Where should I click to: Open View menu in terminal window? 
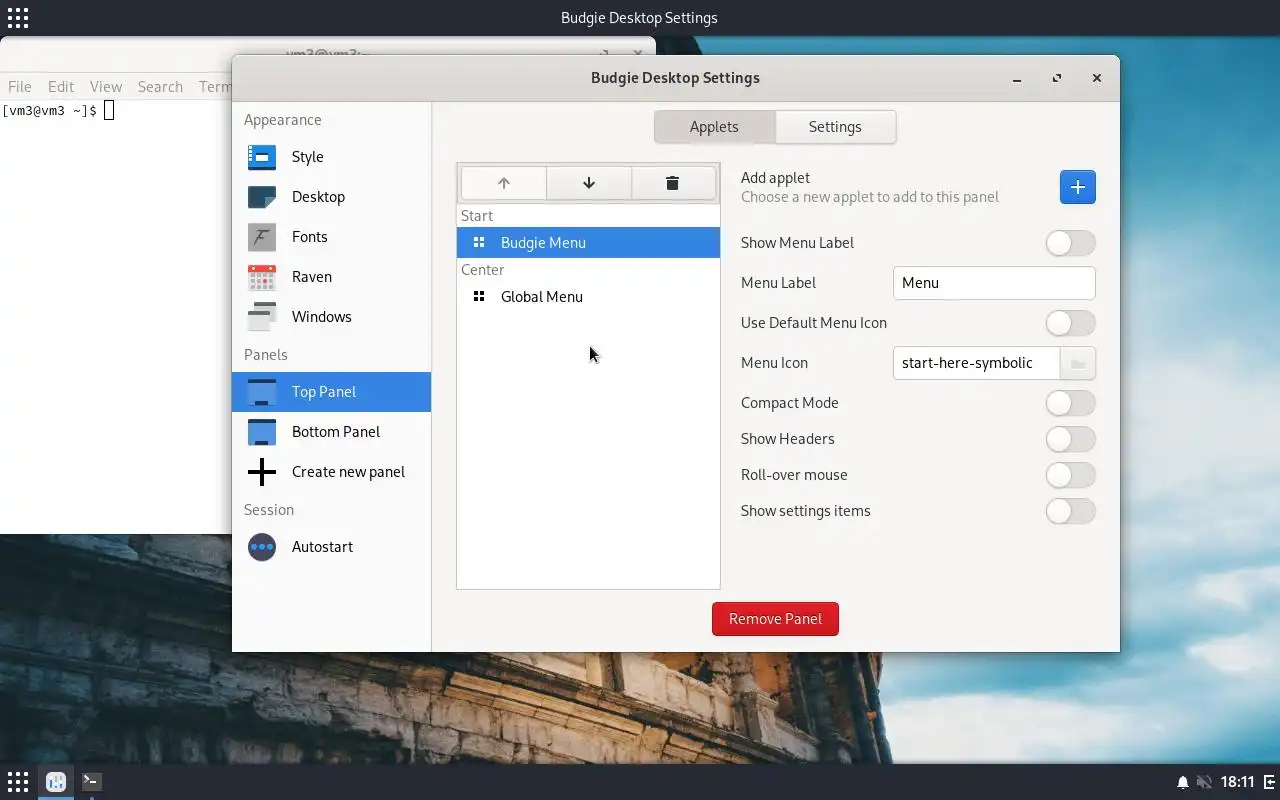[105, 87]
